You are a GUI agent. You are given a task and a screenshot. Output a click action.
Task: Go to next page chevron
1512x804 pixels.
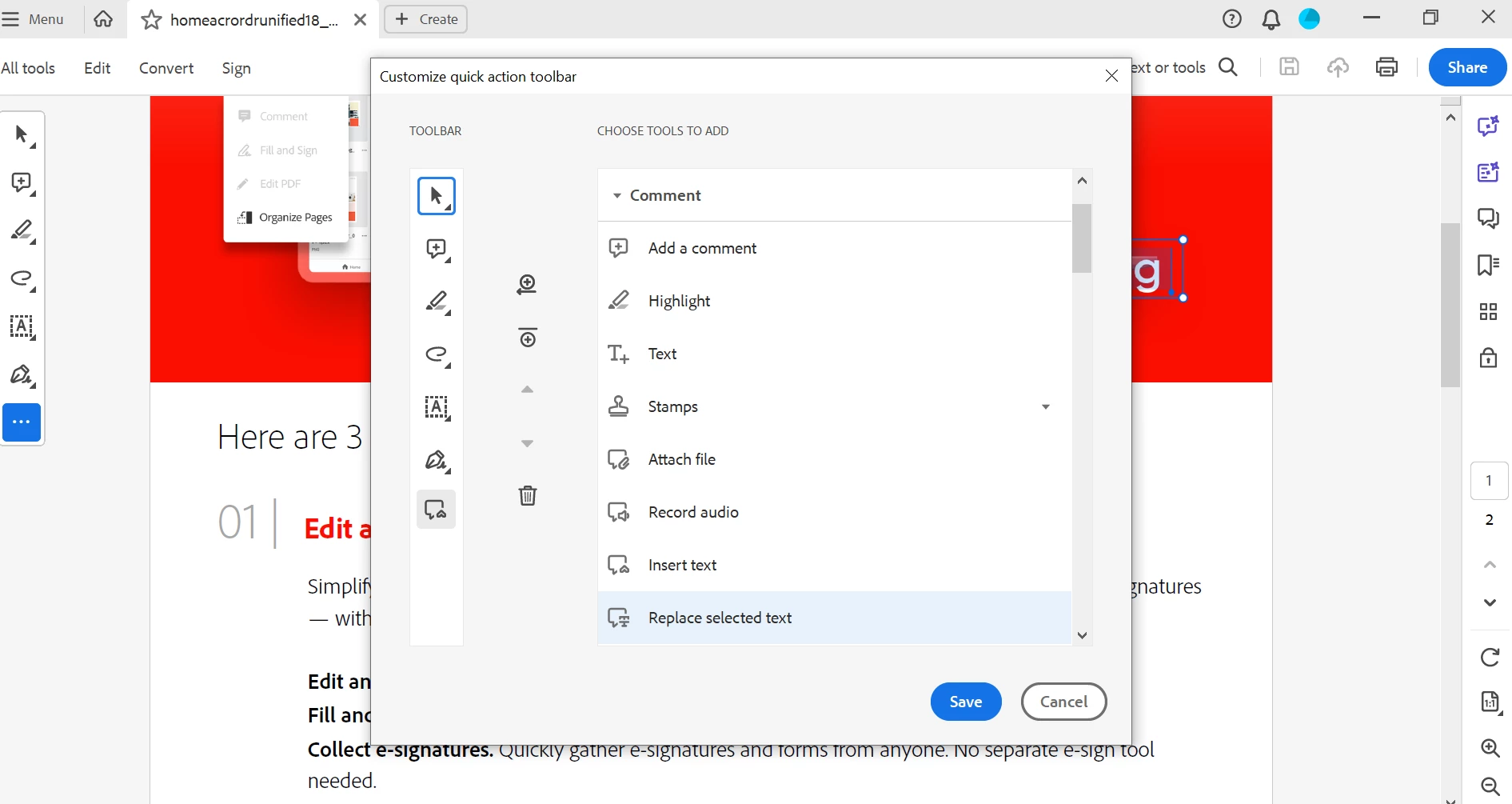[x=1490, y=602]
